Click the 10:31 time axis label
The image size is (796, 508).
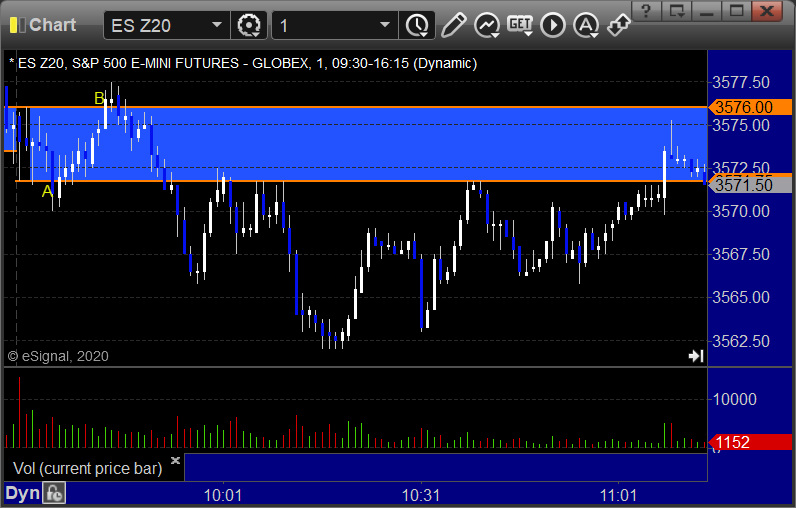tap(421, 495)
